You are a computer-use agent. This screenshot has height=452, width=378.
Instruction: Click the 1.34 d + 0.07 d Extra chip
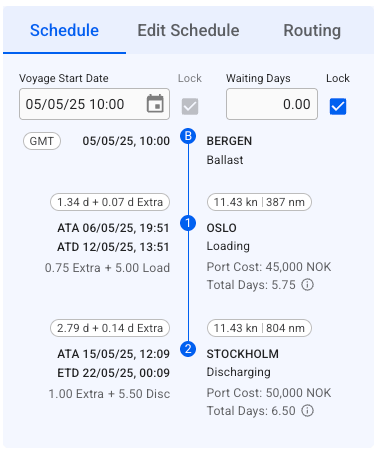point(110,202)
